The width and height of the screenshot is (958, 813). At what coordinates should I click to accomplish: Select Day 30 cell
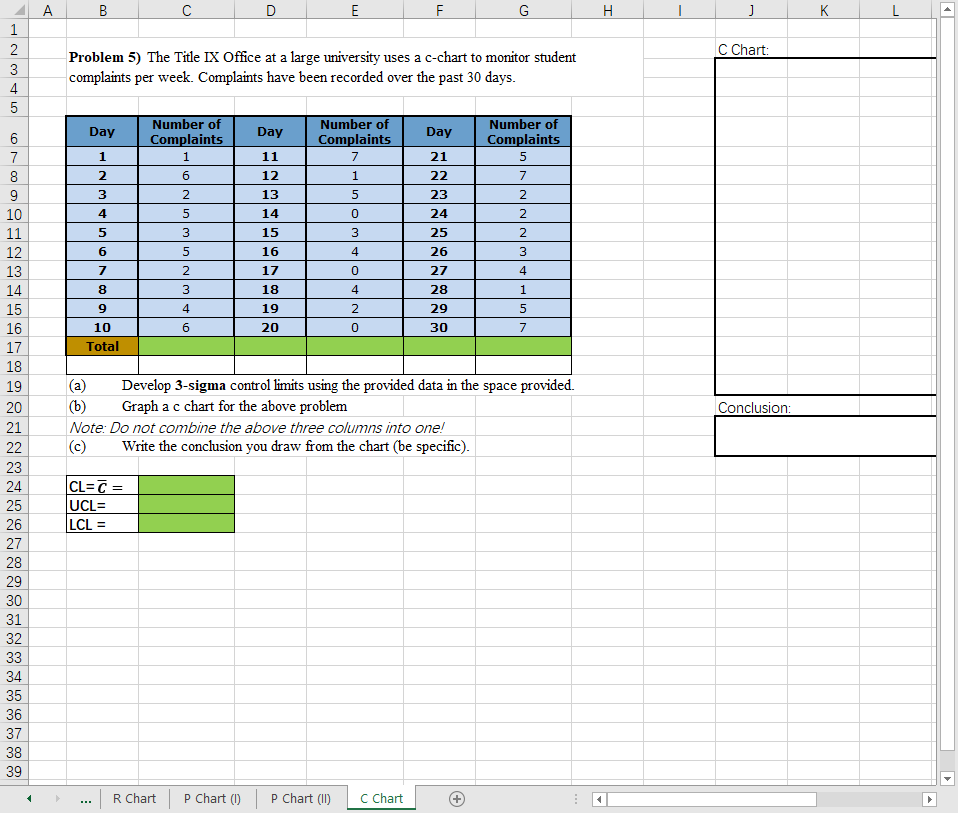coord(439,327)
